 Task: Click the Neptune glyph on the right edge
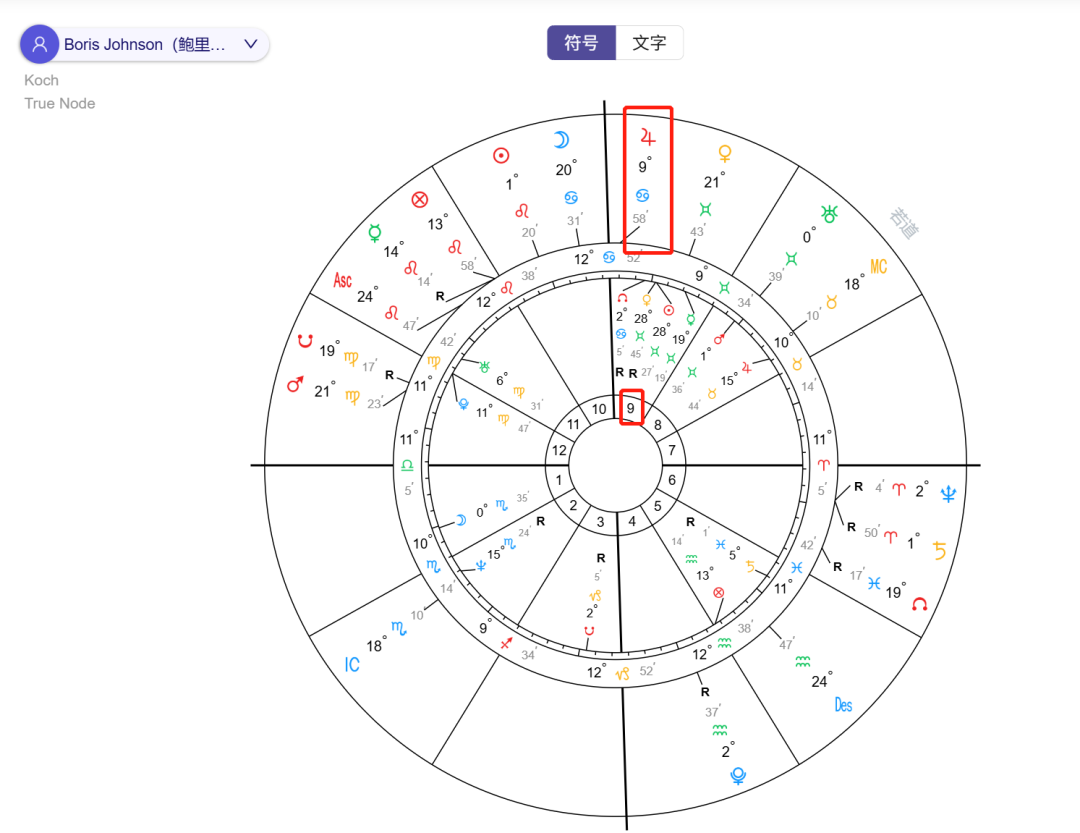(x=946, y=491)
